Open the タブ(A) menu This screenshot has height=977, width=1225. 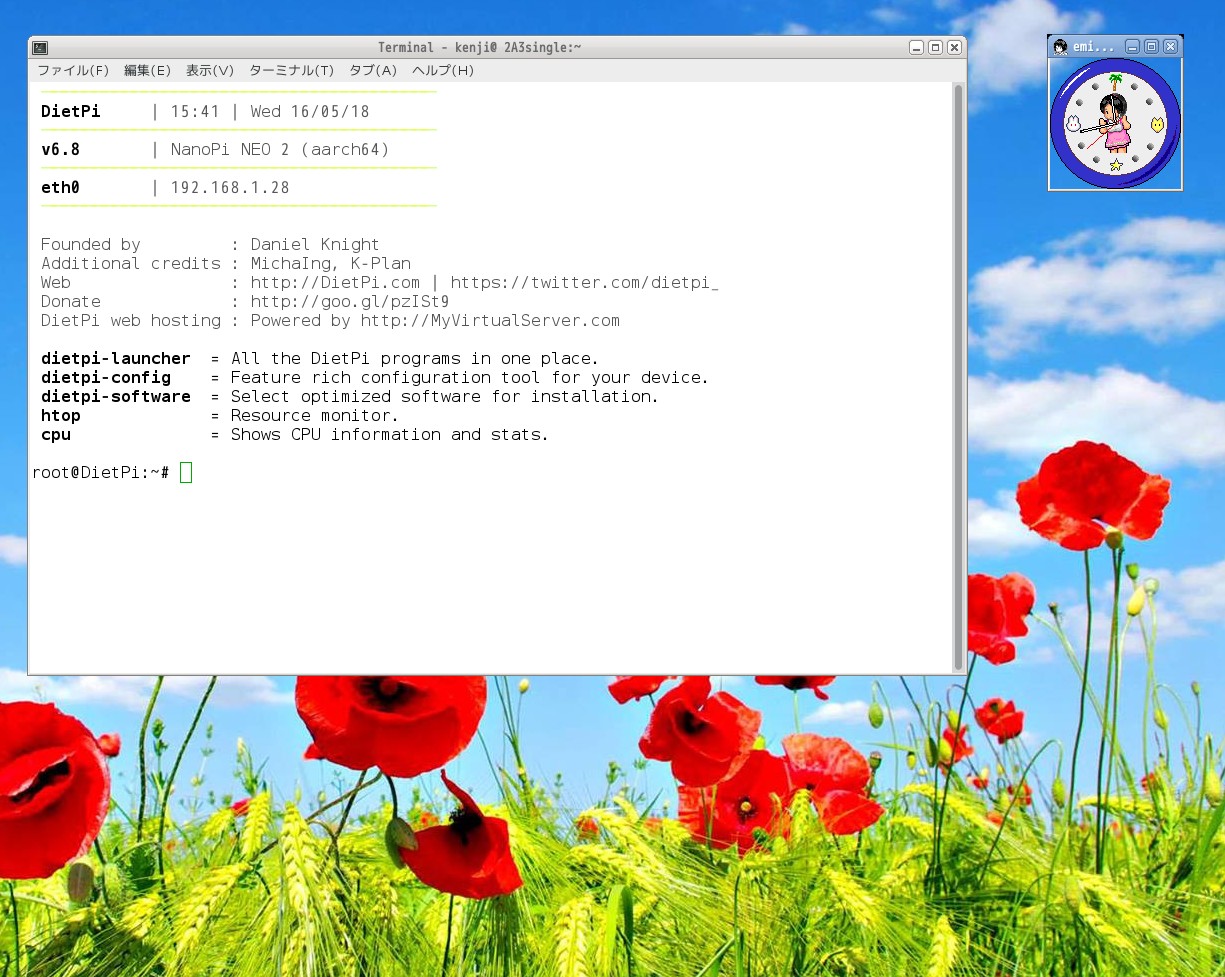(373, 71)
